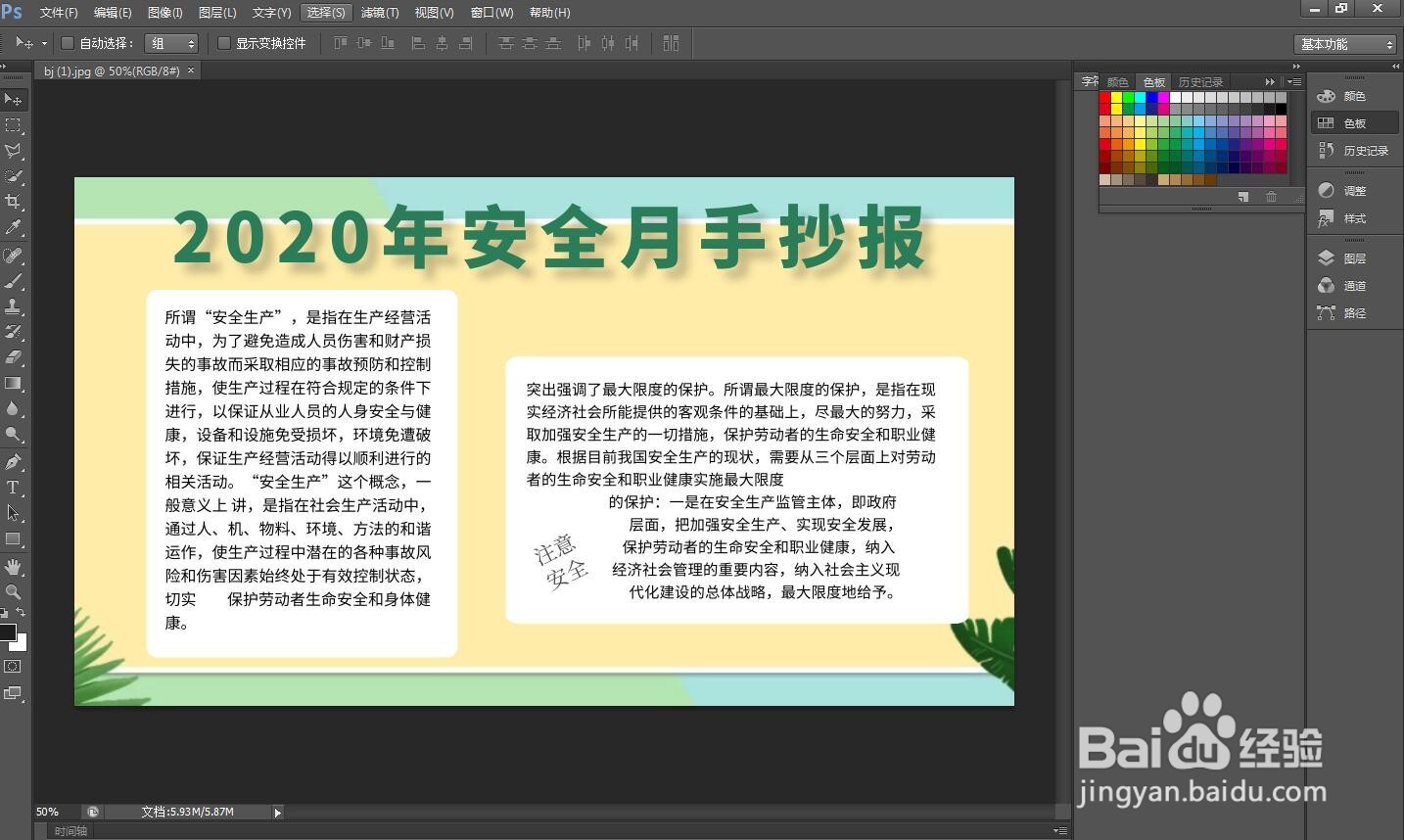Screen dimensions: 1404x840
Task: Click the 时间轴 button at the bottom
Action: point(69,830)
